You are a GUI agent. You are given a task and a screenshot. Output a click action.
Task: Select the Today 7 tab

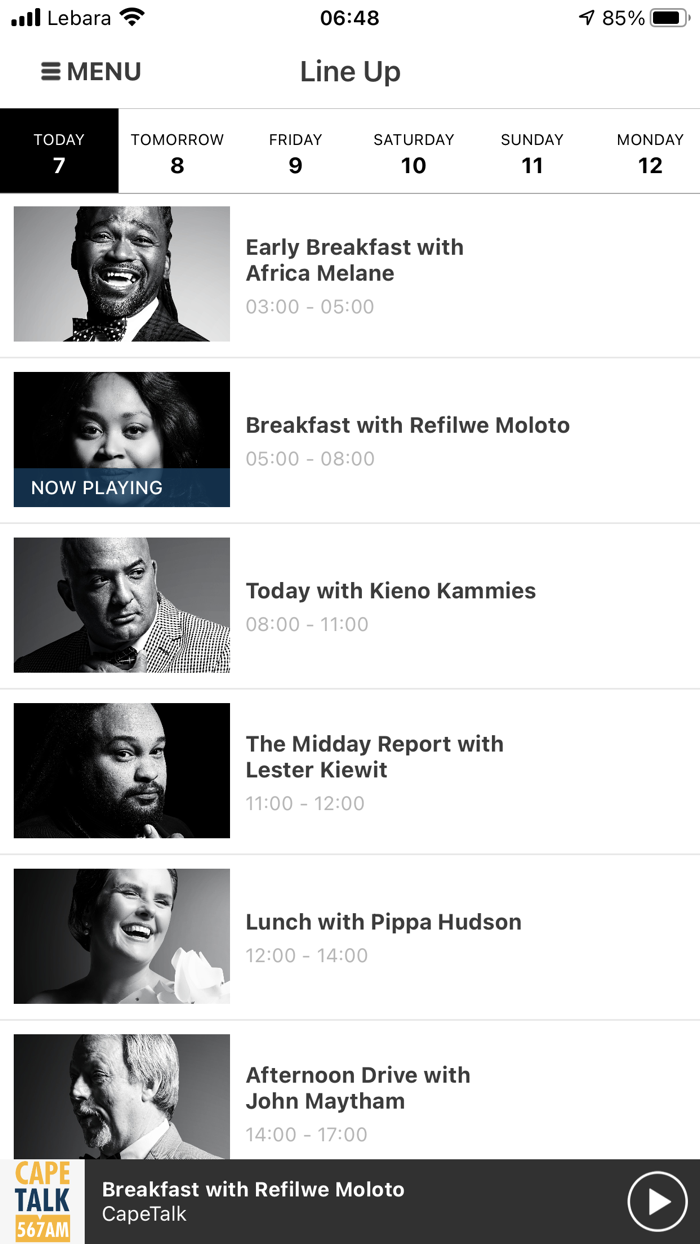59,152
